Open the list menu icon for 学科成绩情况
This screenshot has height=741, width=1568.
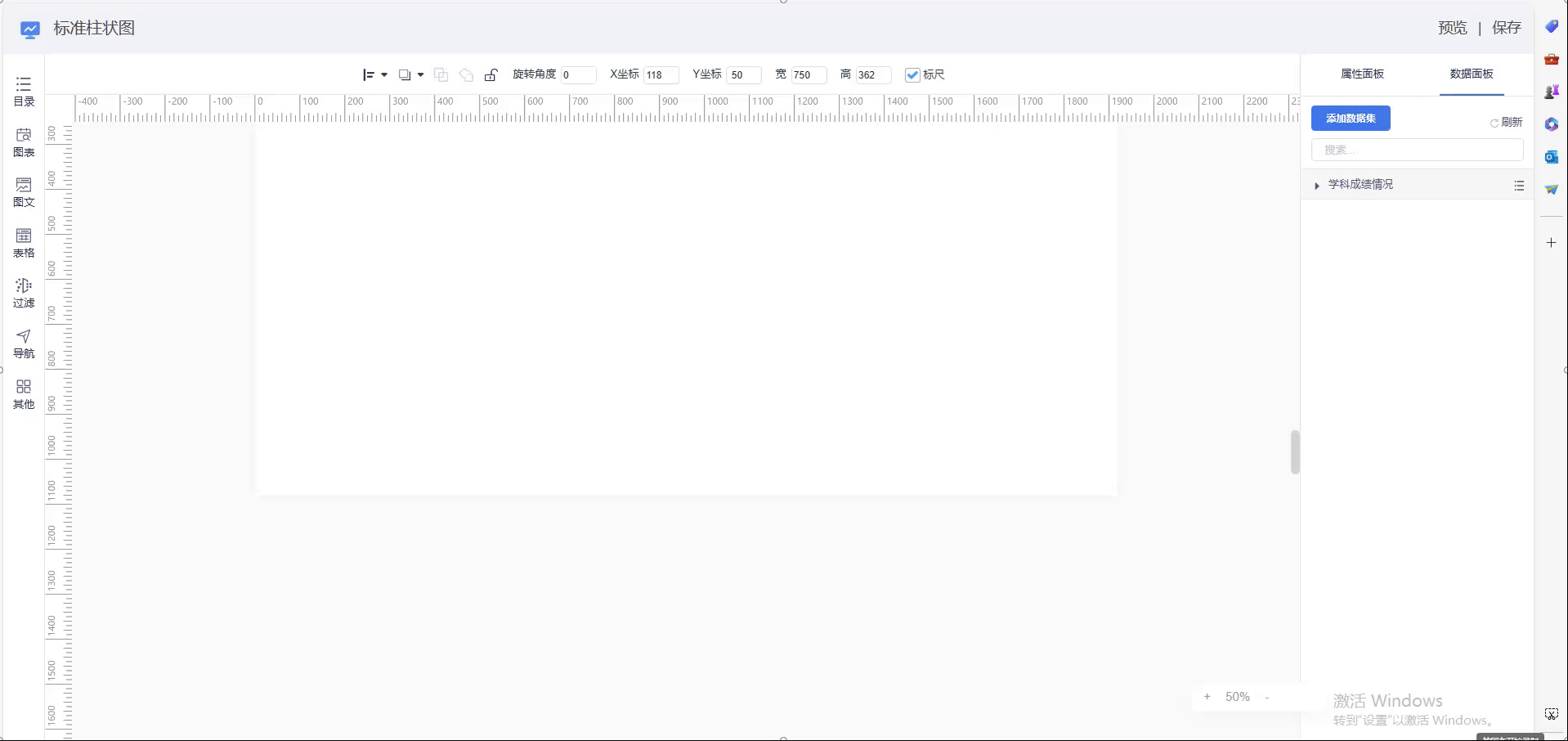[x=1519, y=186]
